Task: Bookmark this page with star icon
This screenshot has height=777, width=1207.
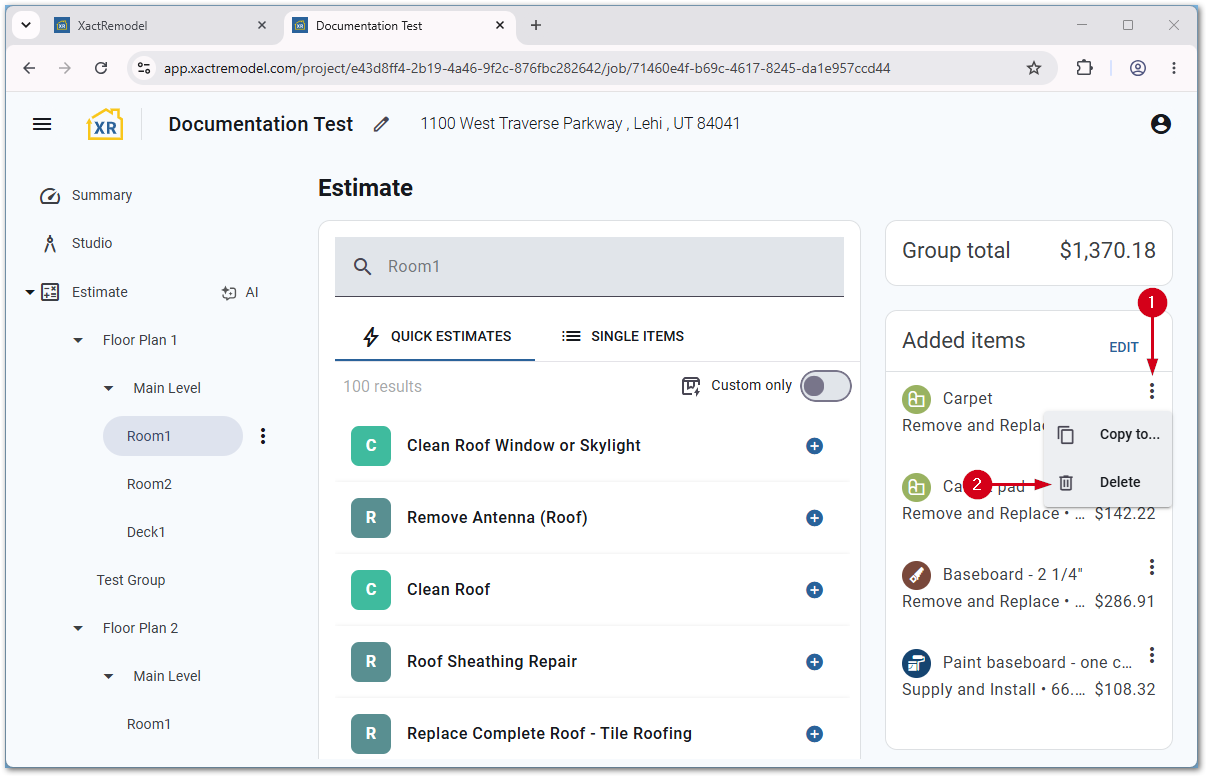Action: coord(1034,68)
